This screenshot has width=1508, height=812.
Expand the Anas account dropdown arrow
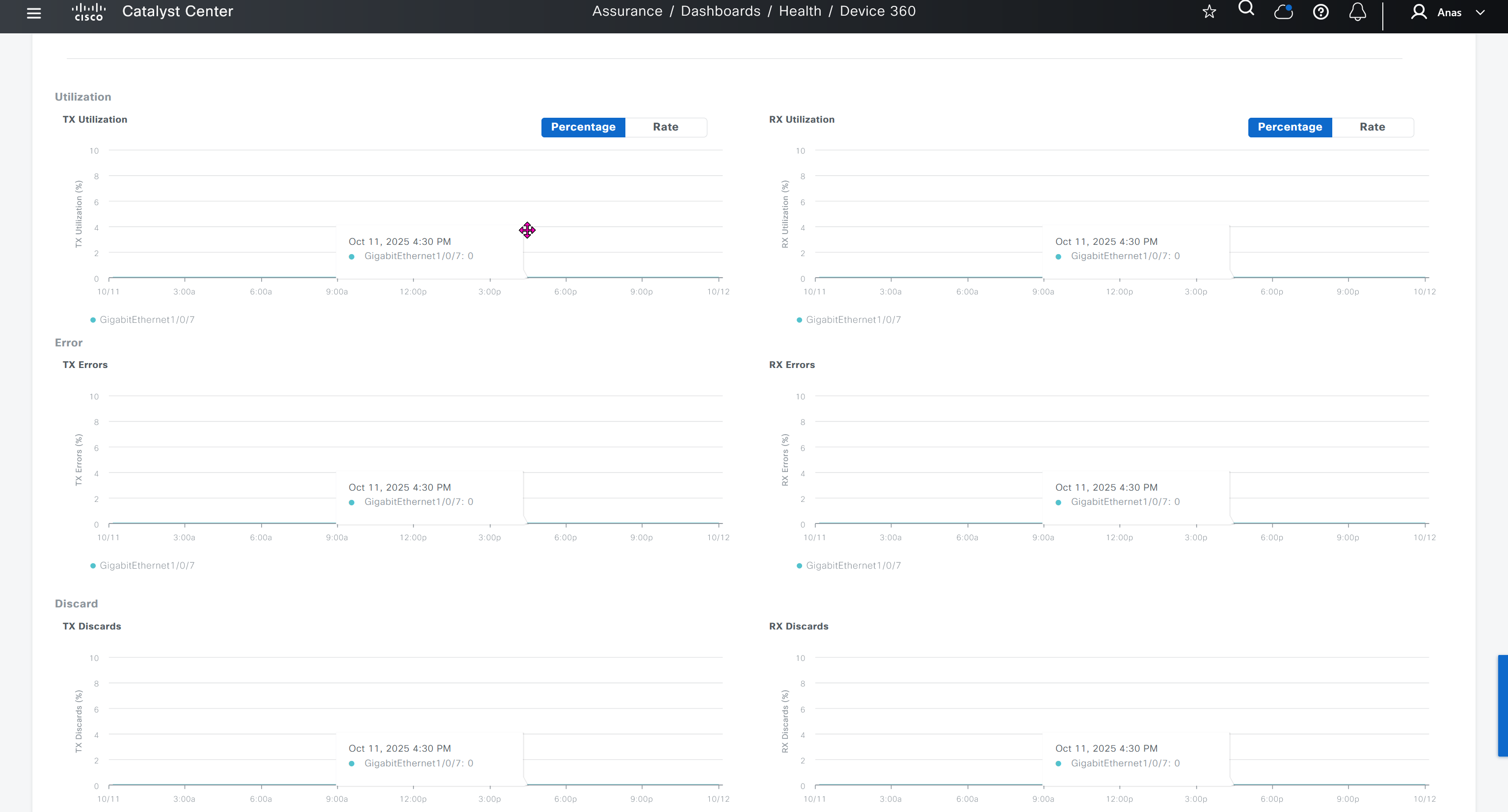tap(1480, 12)
